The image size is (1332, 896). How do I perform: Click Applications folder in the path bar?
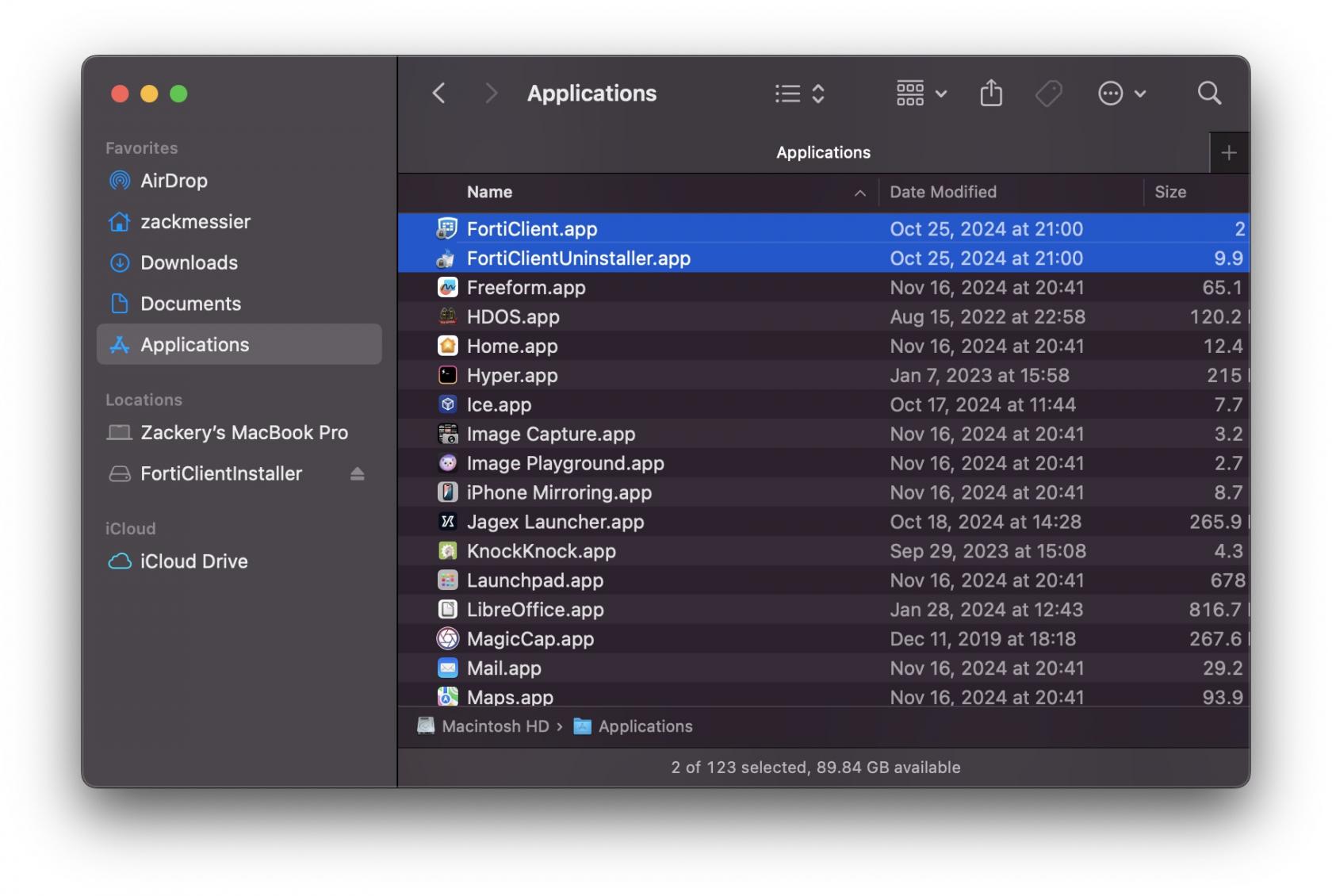click(x=633, y=726)
